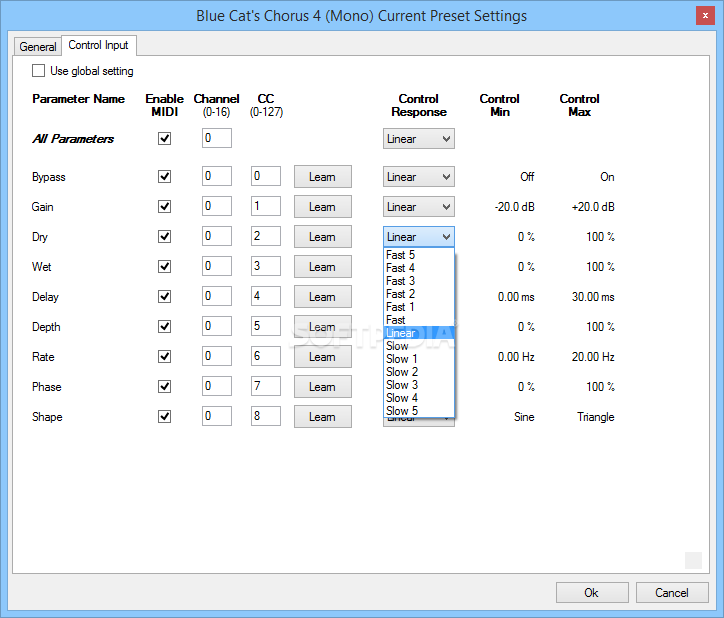Confirm settings with the Ok button
This screenshot has height=618, width=724.
click(592, 593)
